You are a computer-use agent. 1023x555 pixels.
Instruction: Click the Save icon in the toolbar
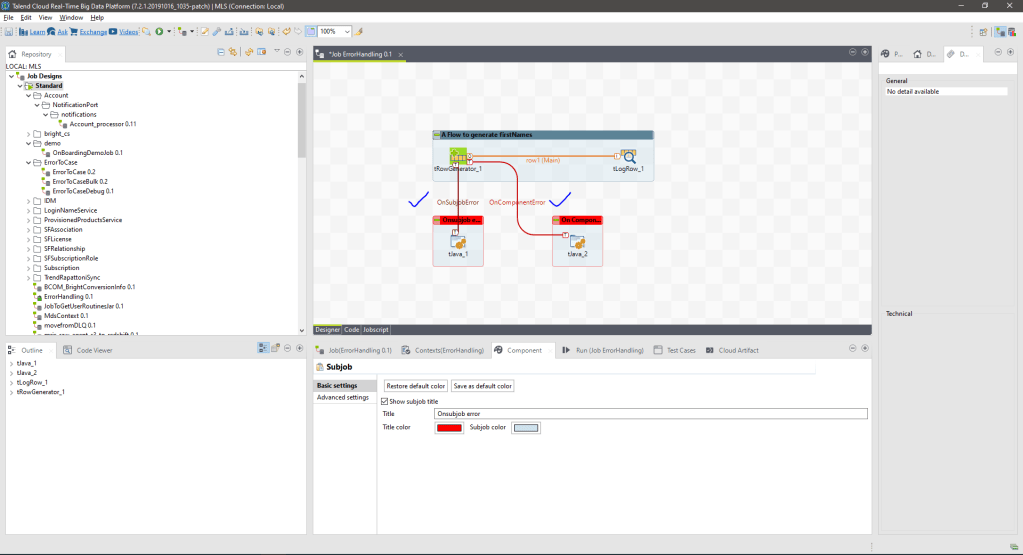10,32
